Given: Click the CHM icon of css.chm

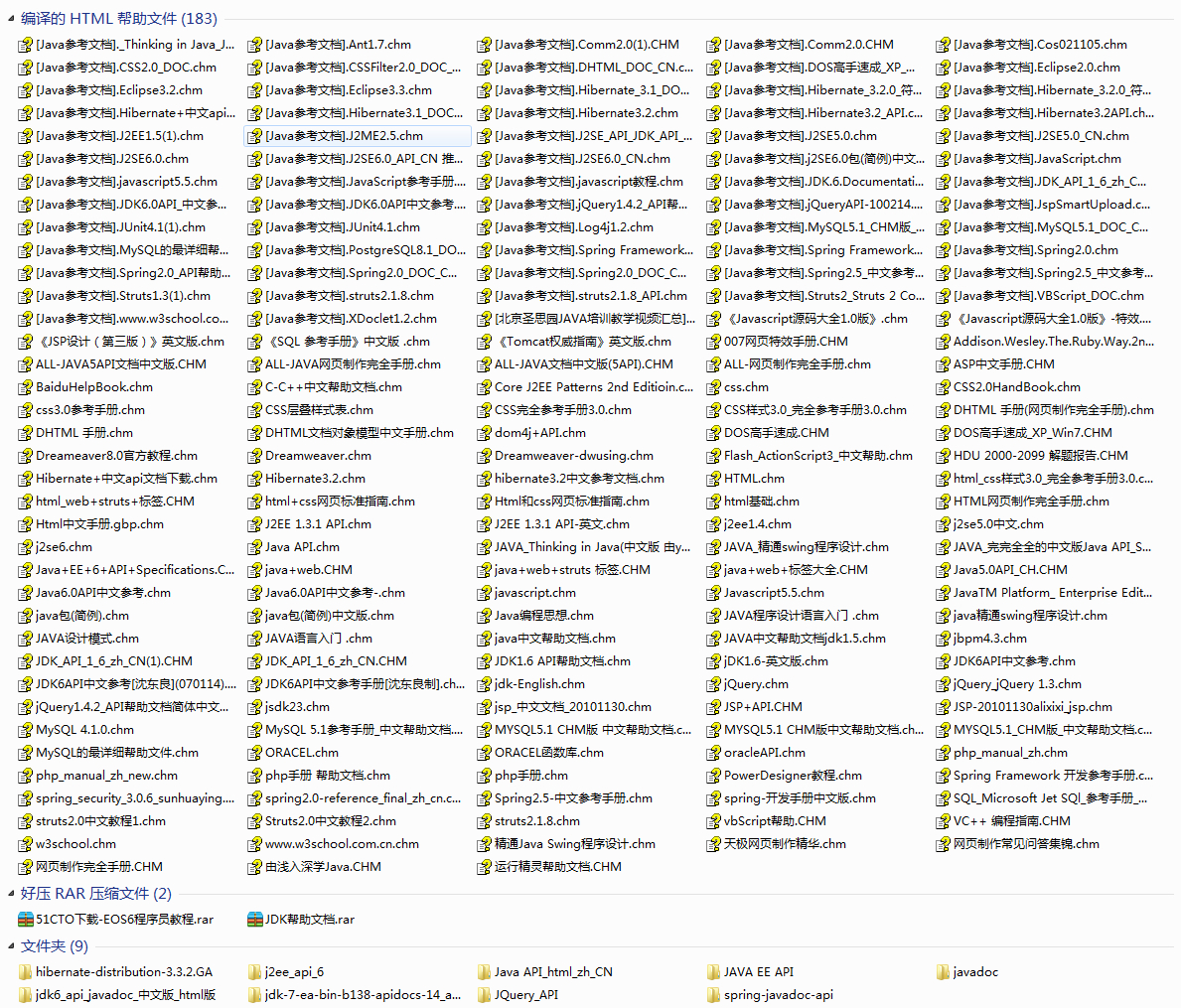Looking at the screenshot, I should 713,387.
